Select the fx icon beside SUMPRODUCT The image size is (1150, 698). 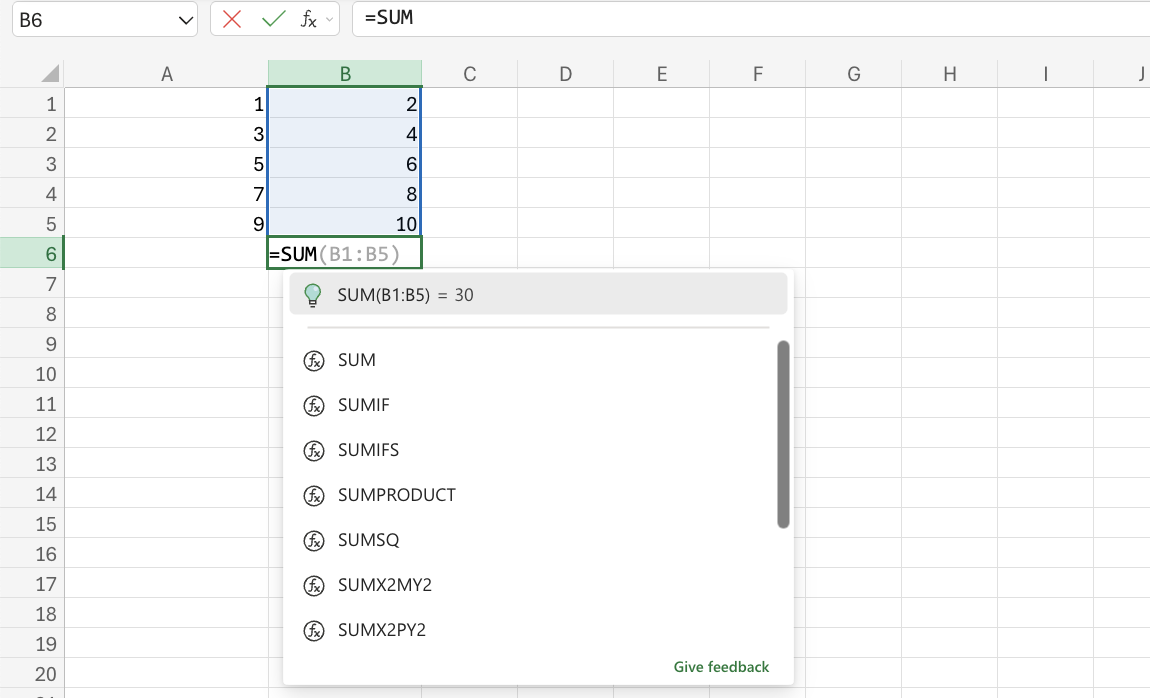pos(315,495)
